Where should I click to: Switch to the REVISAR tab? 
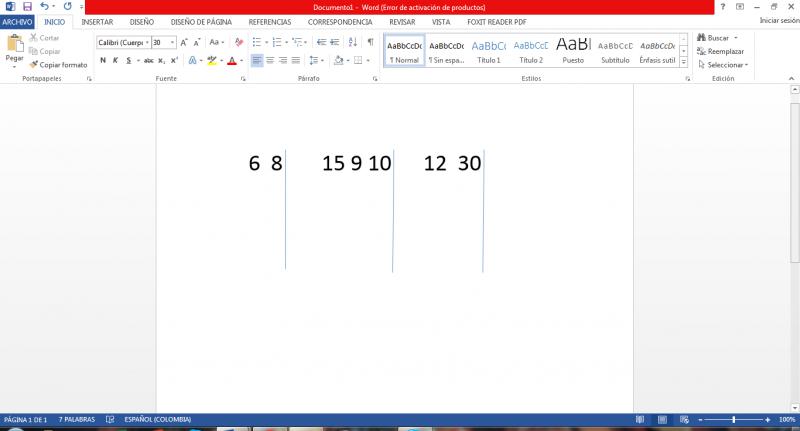402,22
